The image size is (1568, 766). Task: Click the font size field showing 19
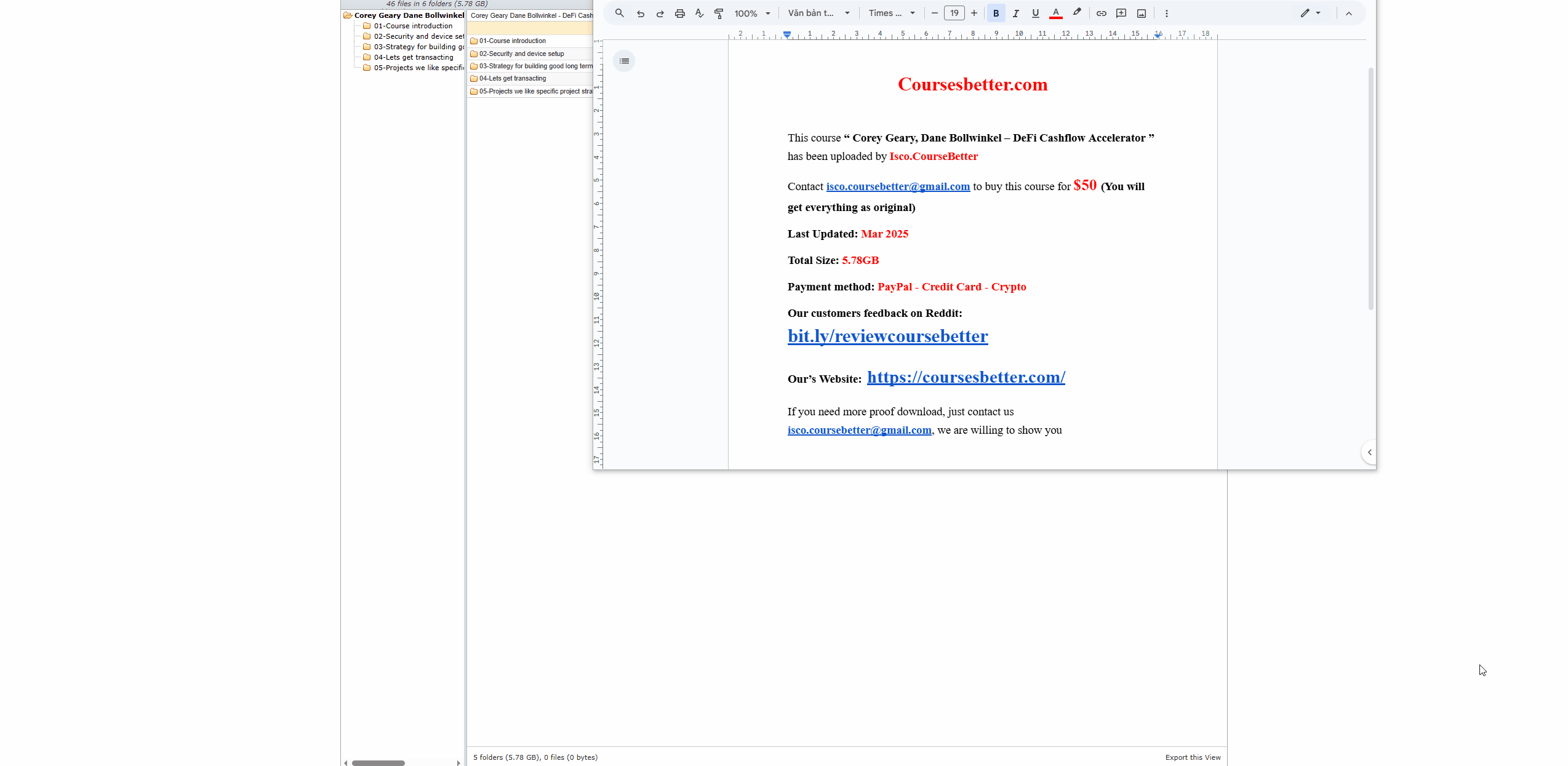click(x=954, y=13)
